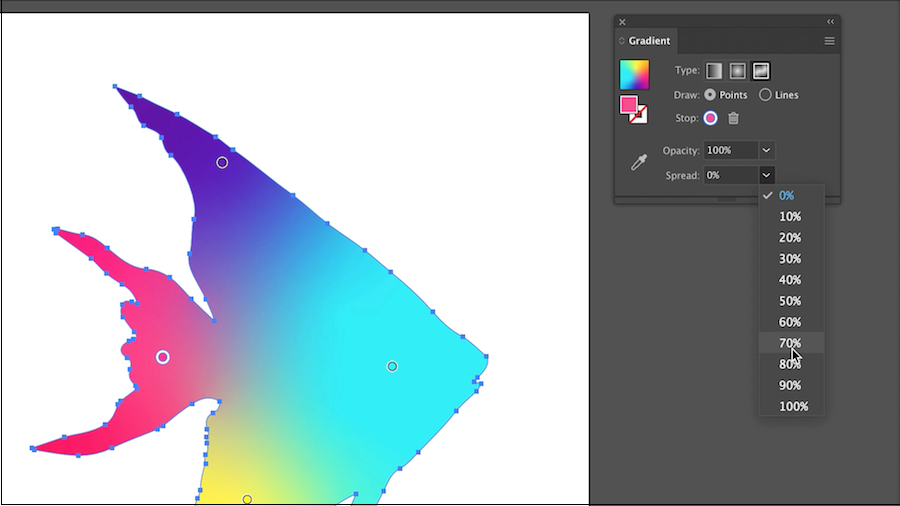Delete the selected gradient stop
Screen dimensions: 900x506
734,118
